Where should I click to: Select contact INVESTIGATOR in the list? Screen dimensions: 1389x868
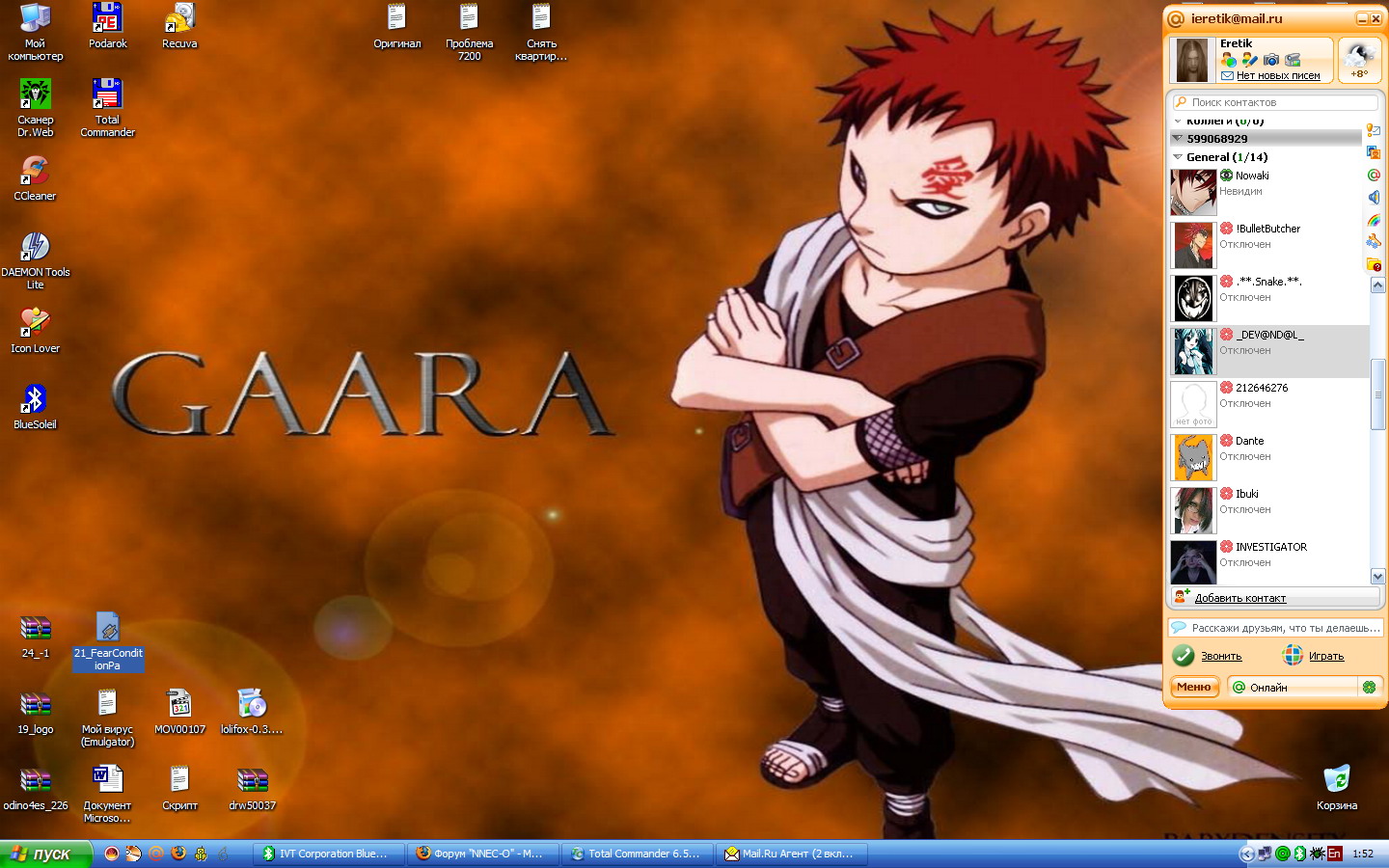1268,563
